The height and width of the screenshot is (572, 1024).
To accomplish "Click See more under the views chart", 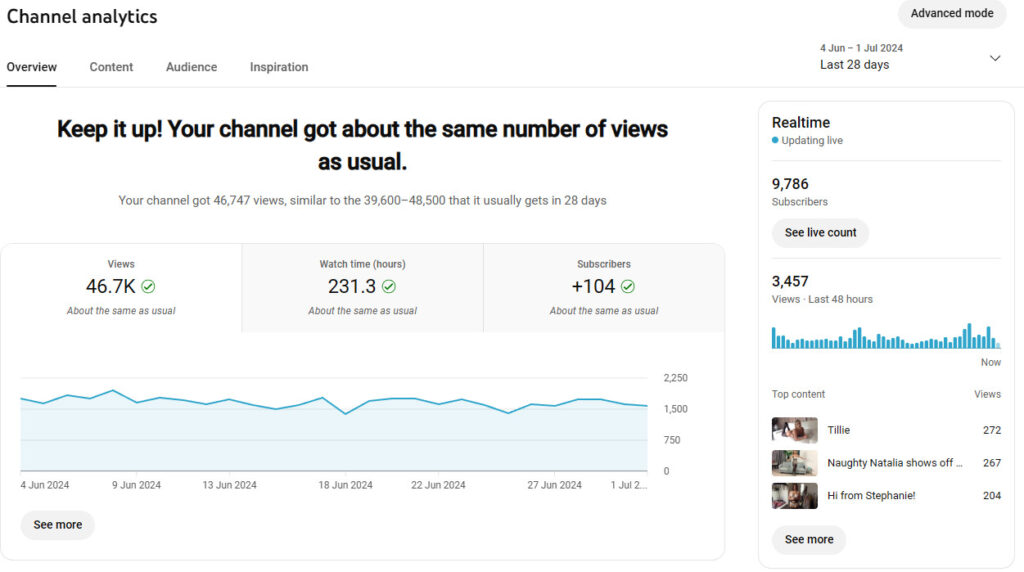I will pyautogui.click(x=58, y=525).
